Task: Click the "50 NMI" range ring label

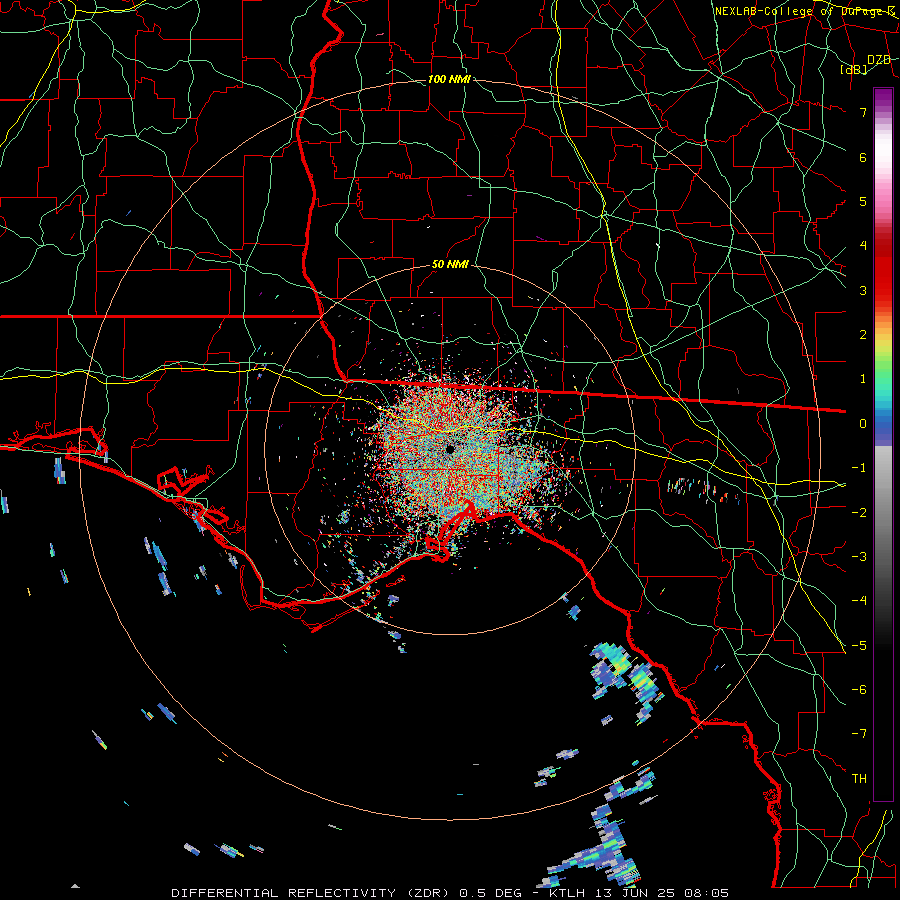Action: [x=450, y=264]
